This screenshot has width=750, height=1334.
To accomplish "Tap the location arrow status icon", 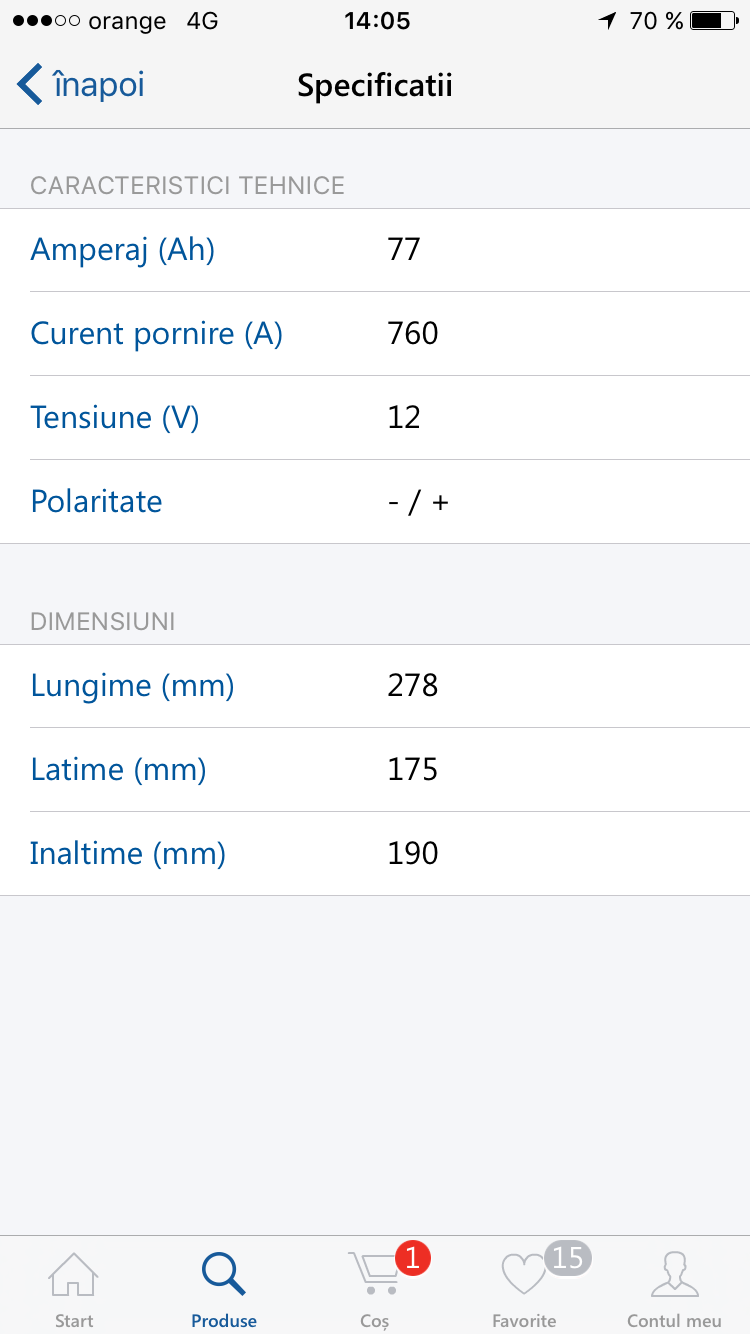I will coord(608,21).
